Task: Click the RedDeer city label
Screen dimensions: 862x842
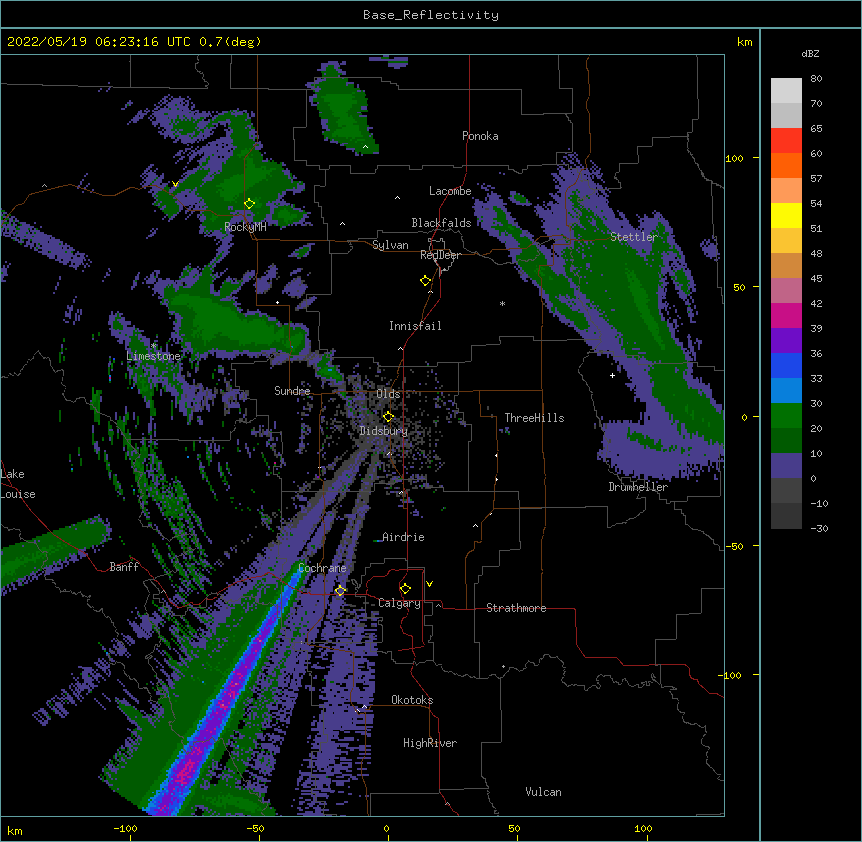Action: click(x=440, y=255)
